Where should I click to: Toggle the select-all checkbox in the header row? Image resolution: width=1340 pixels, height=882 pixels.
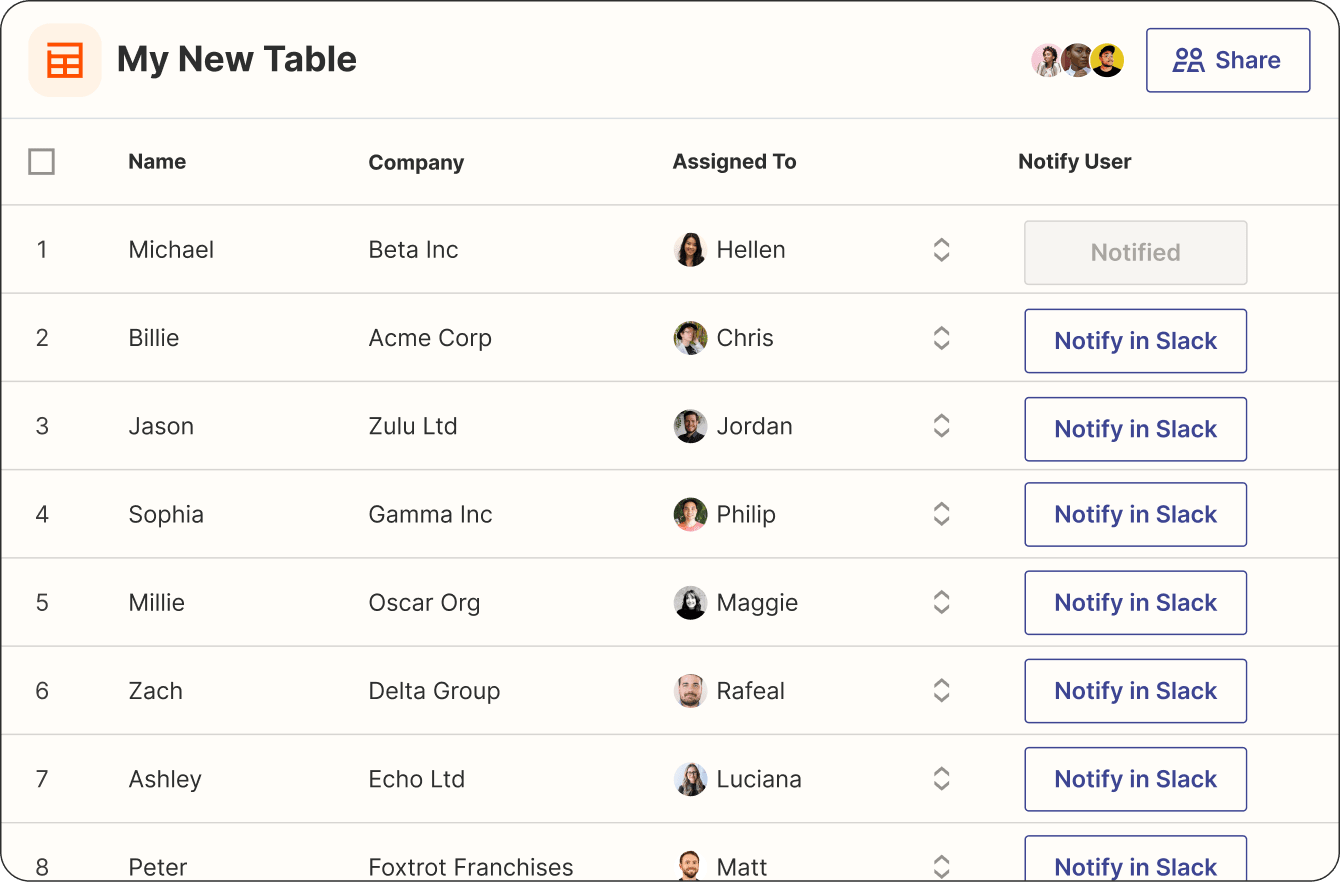click(x=42, y=161)
